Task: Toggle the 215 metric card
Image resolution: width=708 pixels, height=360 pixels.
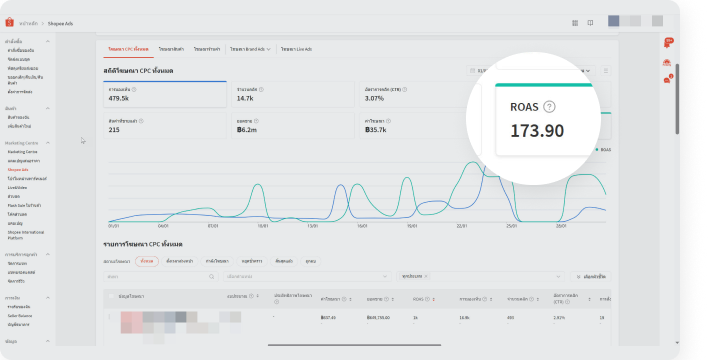Action: (x=165, y=126)
